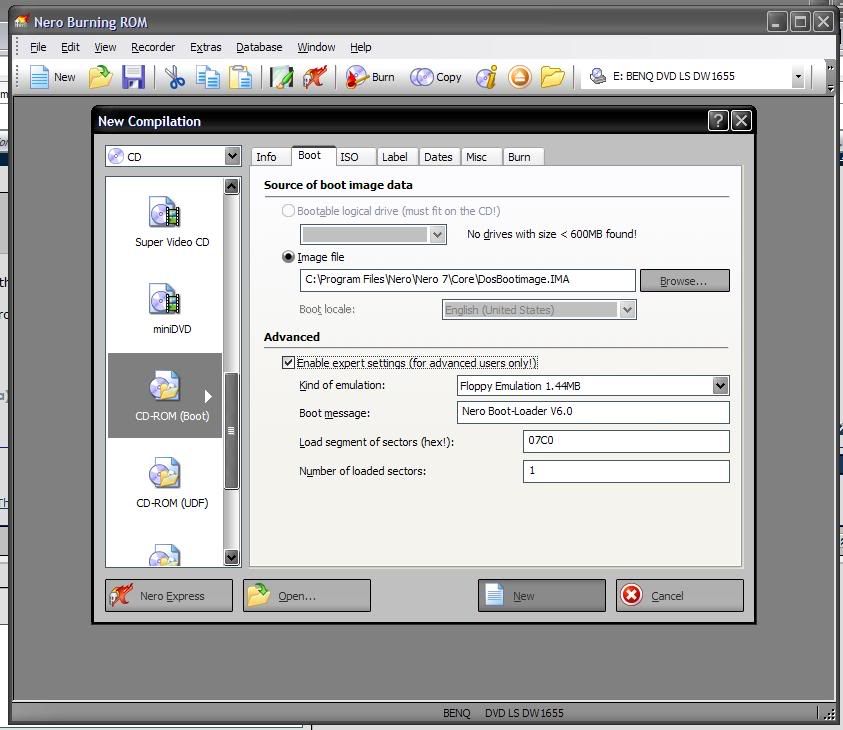This screenshot has width=843, height=730.
Task: Select Super Video CD compilation type
Action: tap(172, 222)
